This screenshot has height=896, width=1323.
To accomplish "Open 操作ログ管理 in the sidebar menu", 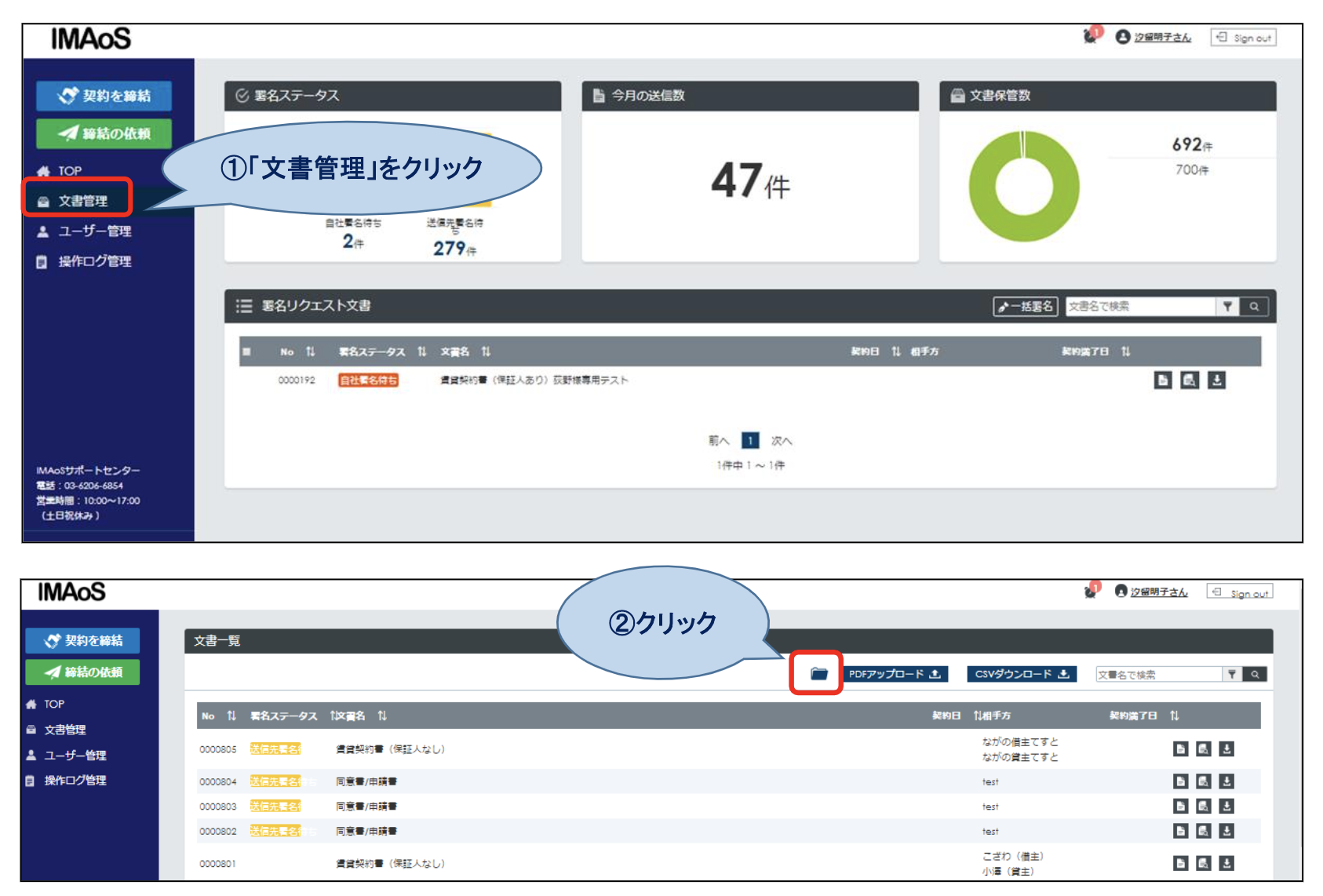I will point(93,261).
